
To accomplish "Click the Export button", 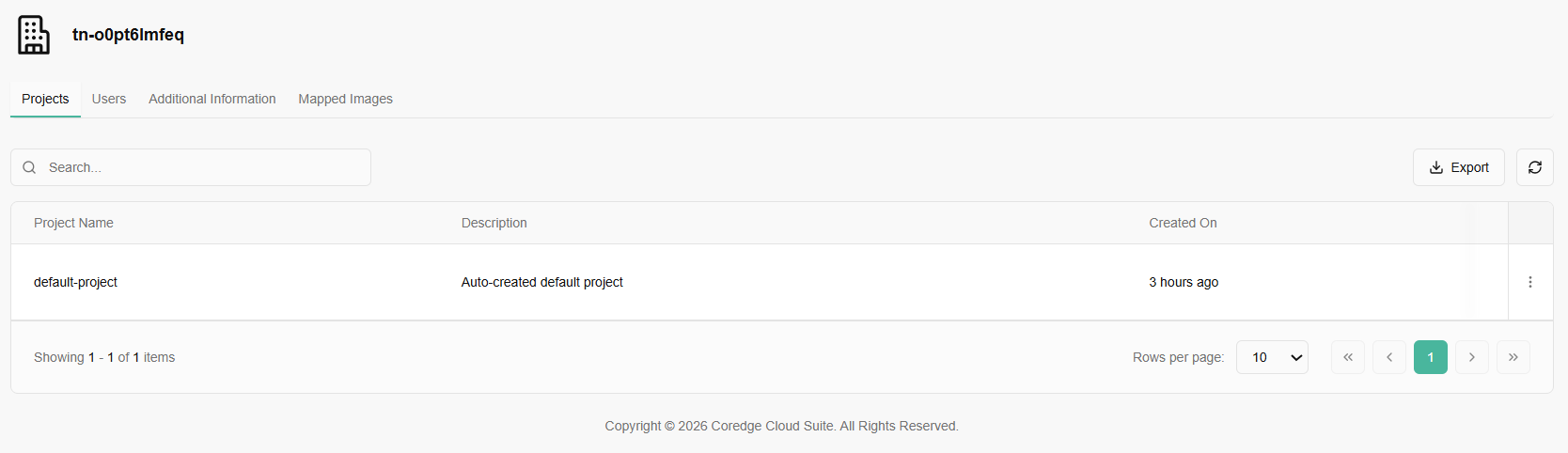I will tap(1458, 167).
